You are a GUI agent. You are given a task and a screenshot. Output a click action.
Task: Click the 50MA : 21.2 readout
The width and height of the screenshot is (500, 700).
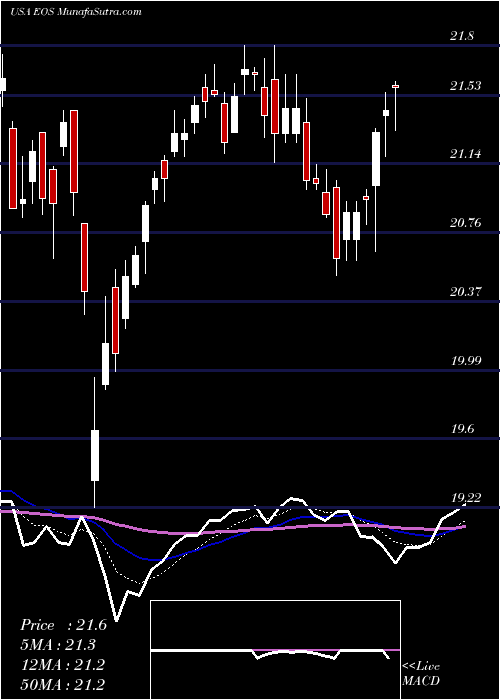click(63, 684)
